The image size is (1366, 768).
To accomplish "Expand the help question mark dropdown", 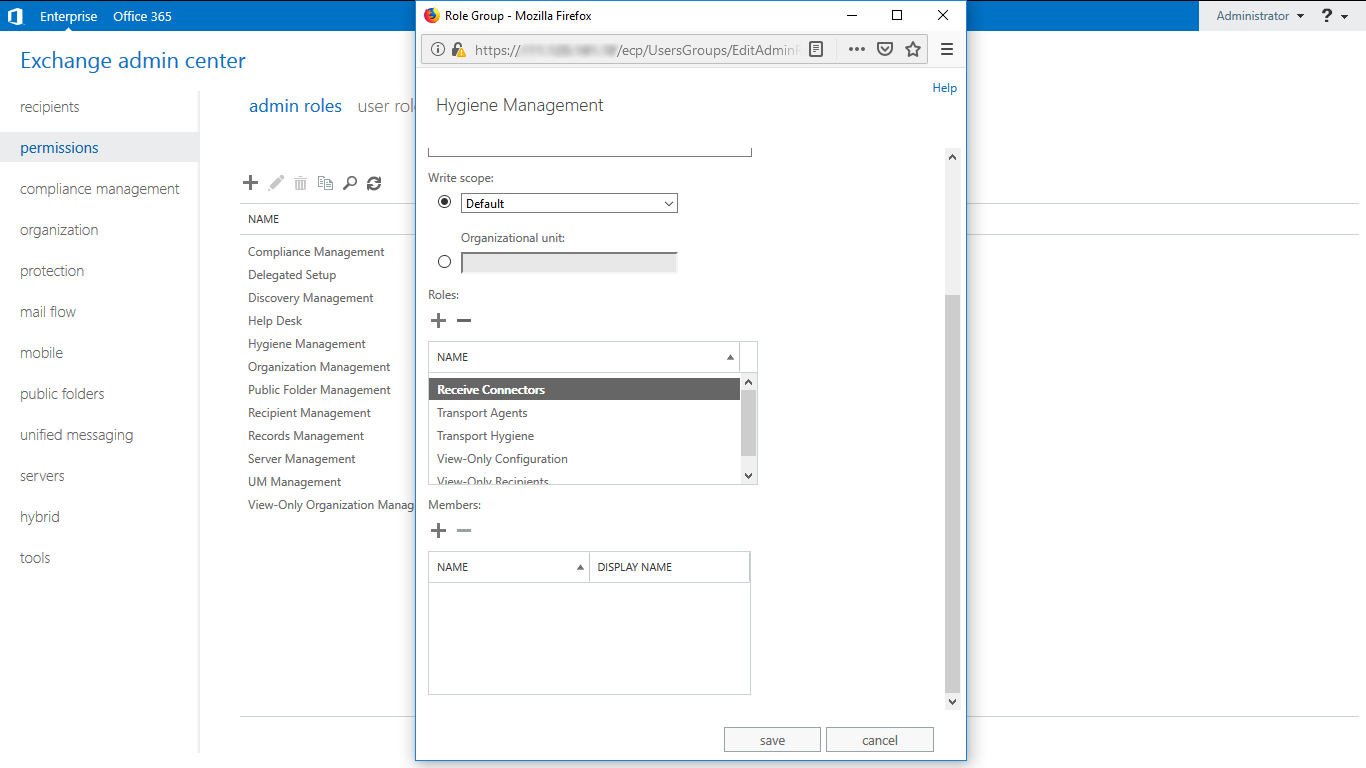I will pos(1334,16).
